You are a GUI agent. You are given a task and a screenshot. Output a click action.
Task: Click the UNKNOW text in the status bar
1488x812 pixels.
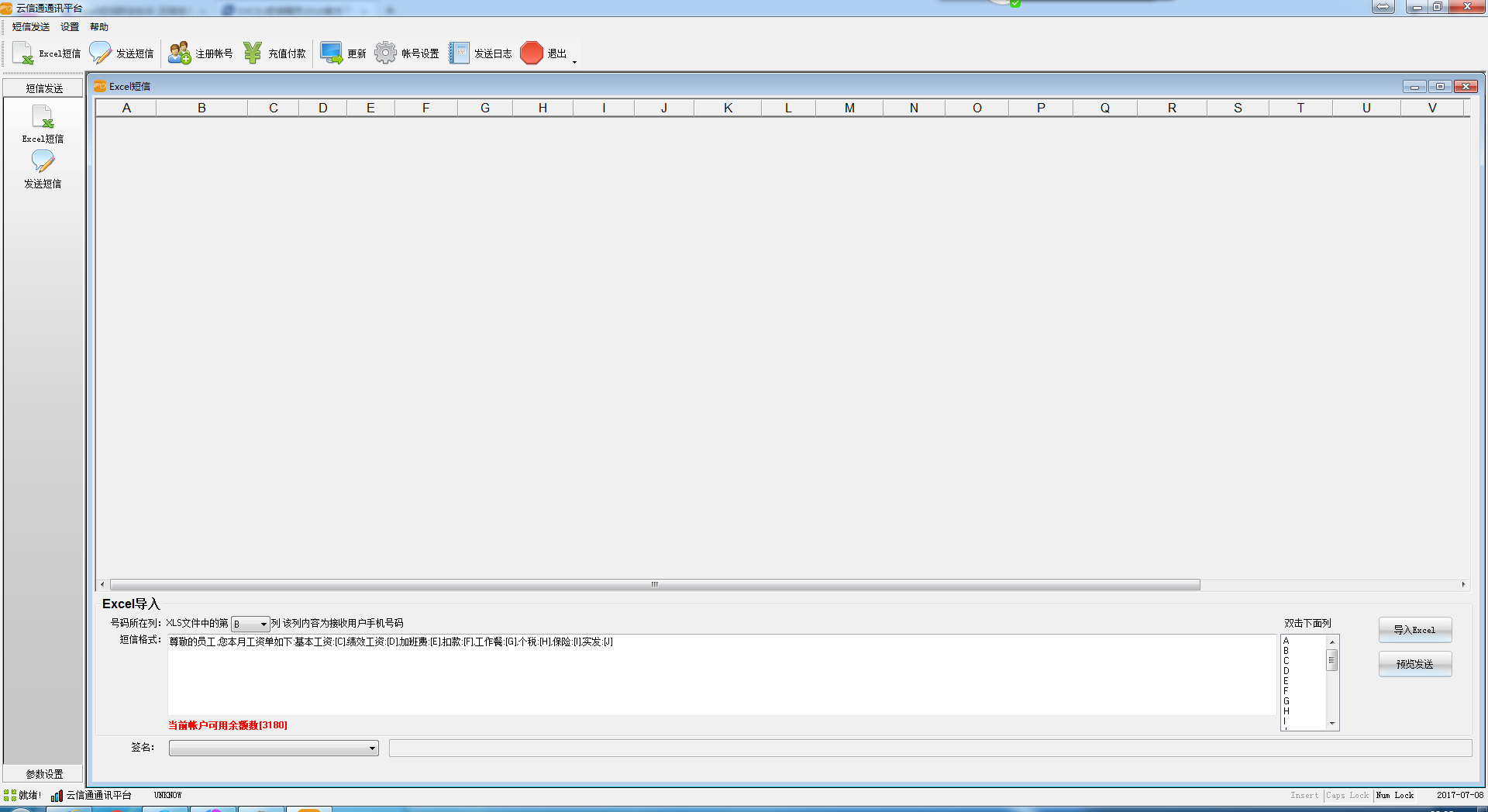(x=167, y=795)
